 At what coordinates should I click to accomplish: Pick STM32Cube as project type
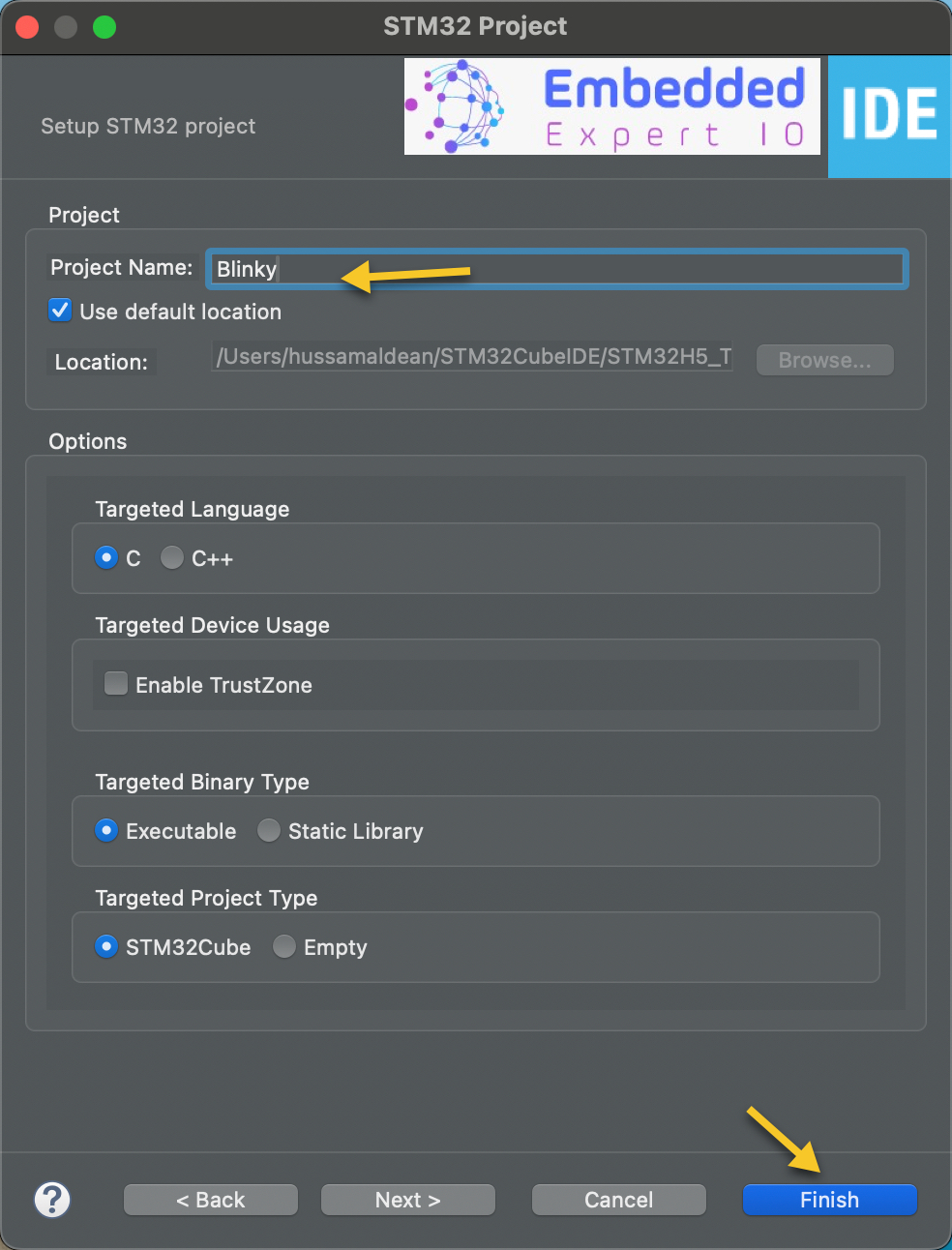(x=105, y=946)
